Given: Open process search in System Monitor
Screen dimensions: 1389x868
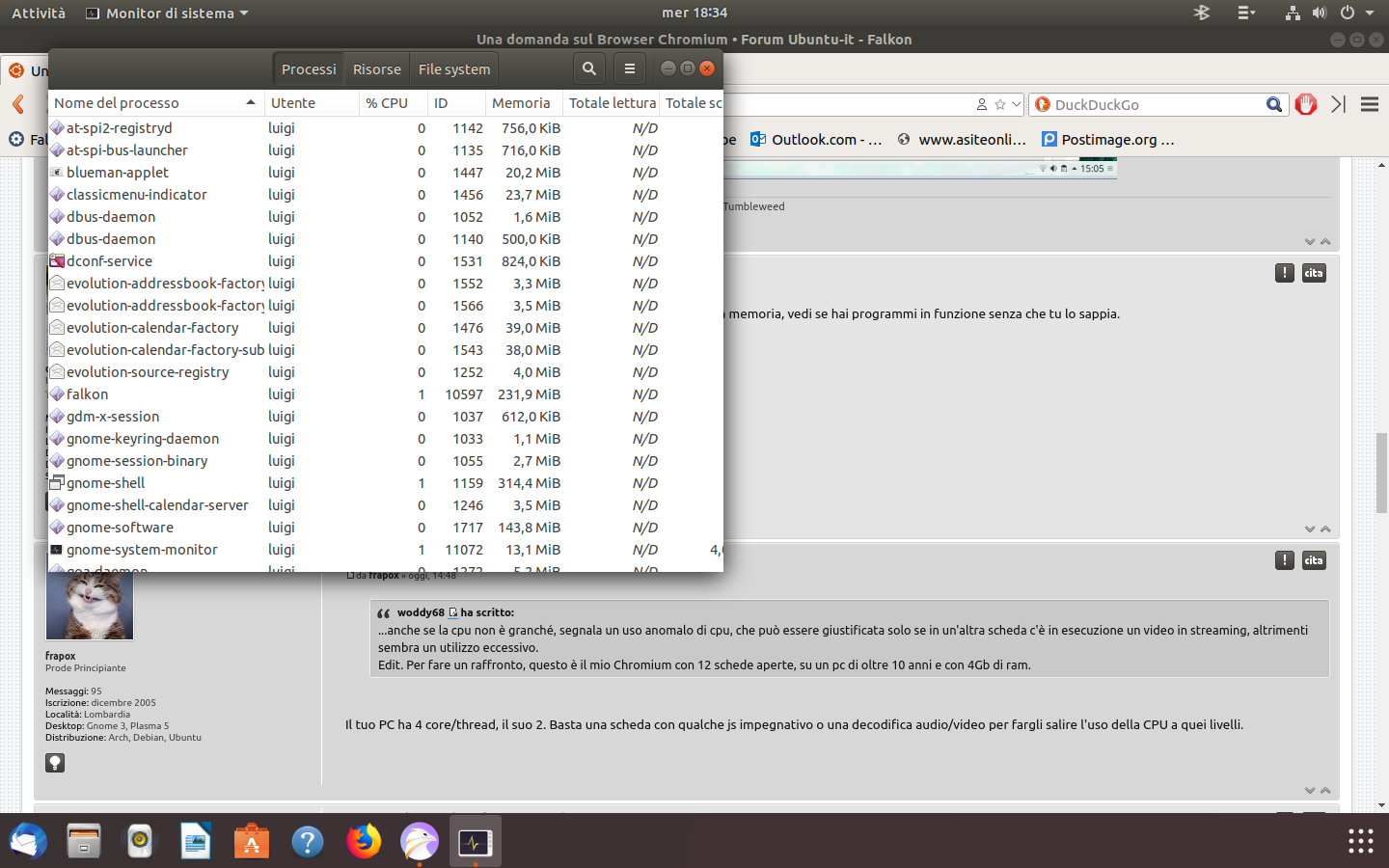Looking at the screenshot, I should point(589,68).
